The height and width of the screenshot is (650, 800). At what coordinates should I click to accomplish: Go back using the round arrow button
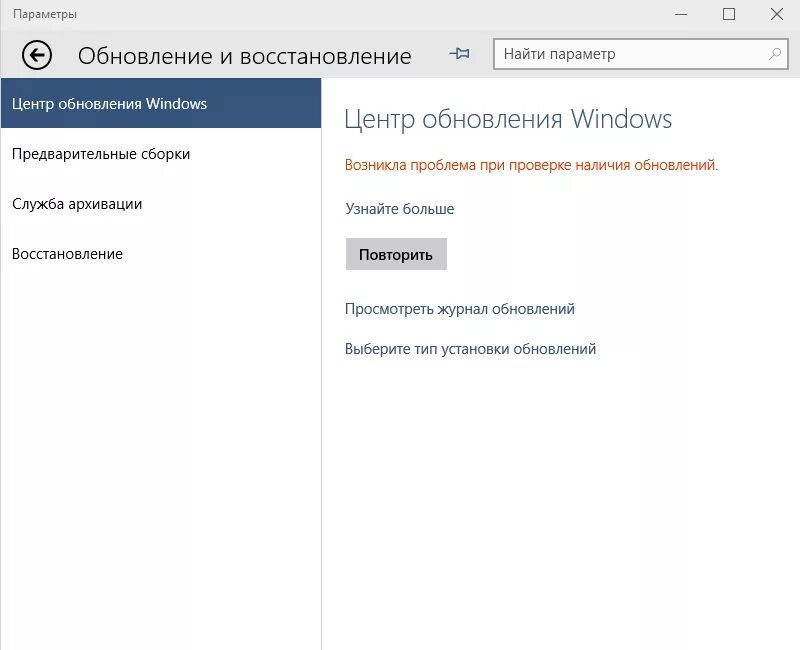coord(37,55)
